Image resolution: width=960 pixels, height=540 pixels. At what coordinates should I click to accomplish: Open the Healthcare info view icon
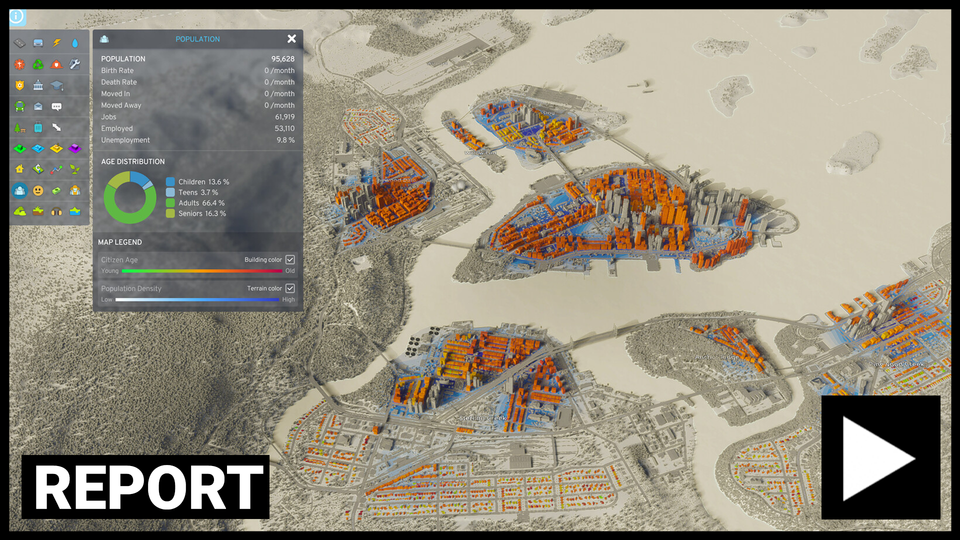coord(20,64)
